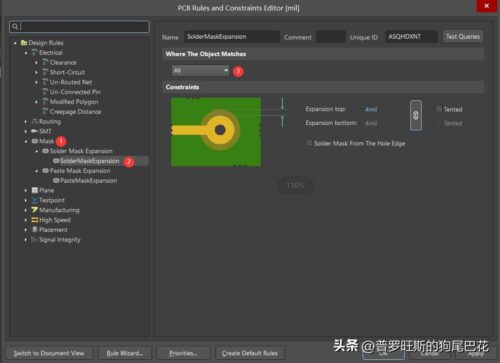The width and height of the screenshot is (500, 363).
Task: Expand the Signal Integrity branch arrow
Action: click(26, 240)
